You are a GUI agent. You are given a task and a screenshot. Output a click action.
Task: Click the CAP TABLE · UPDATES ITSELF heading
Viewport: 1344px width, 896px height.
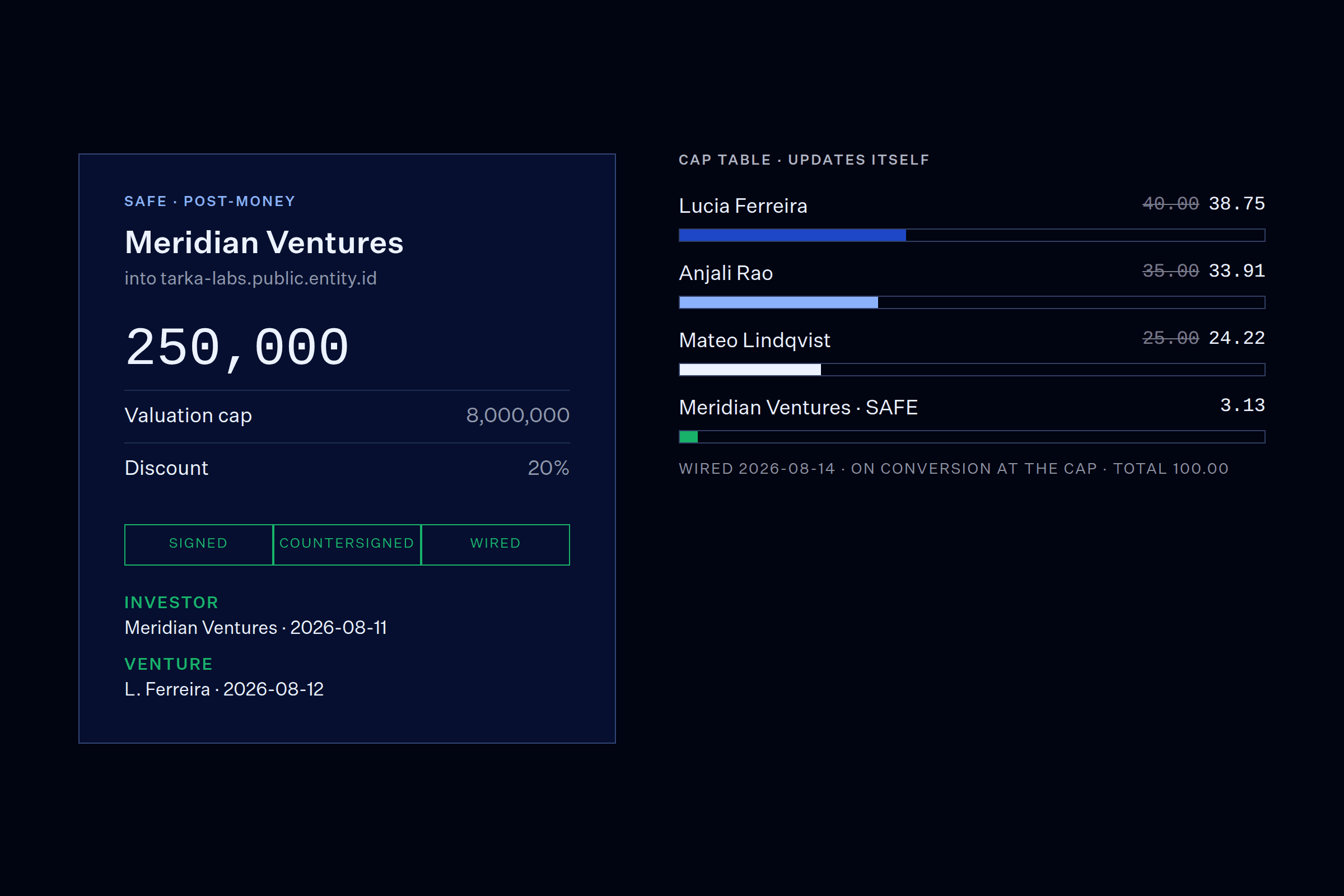(804, 160)
